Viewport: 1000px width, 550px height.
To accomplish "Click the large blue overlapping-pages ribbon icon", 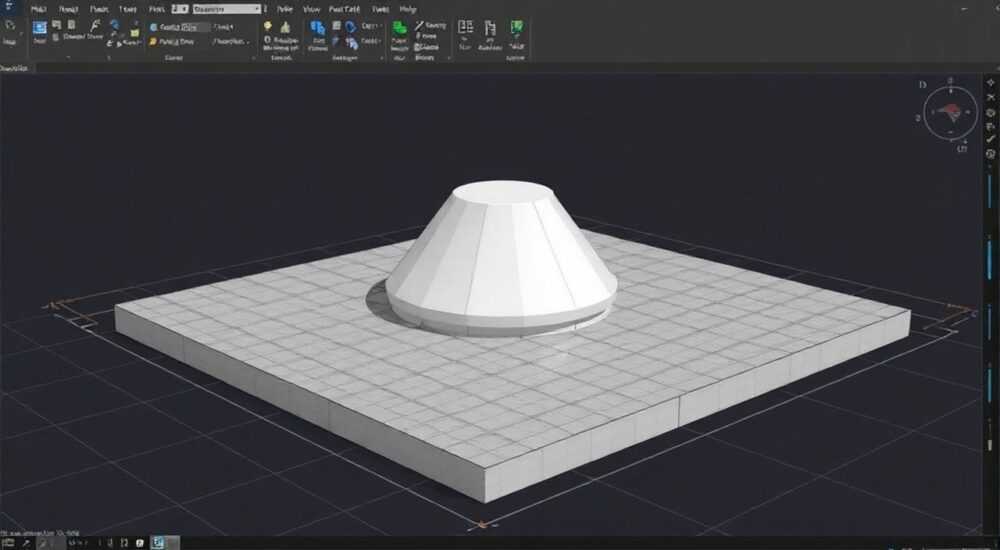I will (x=318, y=27).
